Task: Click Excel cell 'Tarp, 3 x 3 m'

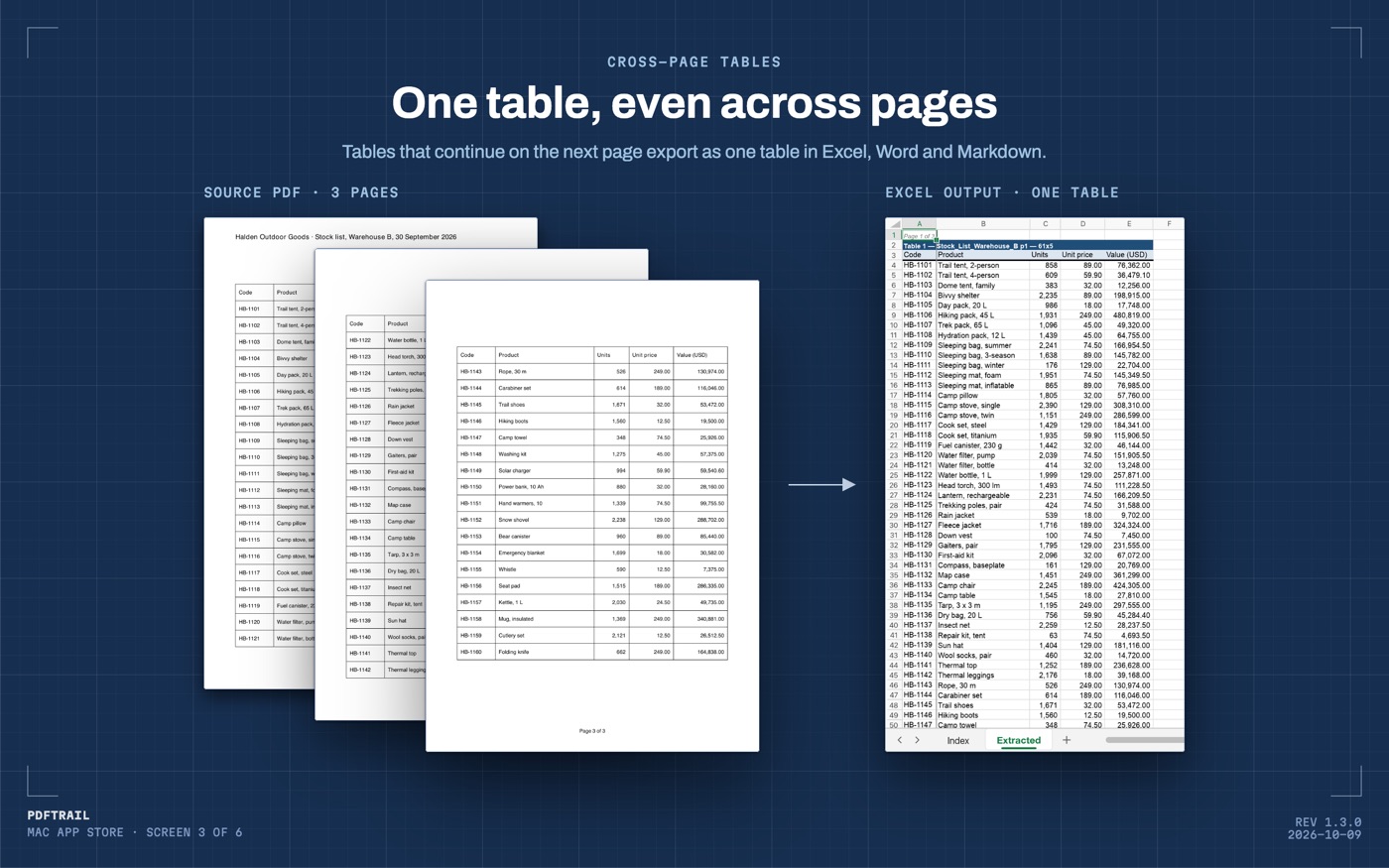Action: 982,605
